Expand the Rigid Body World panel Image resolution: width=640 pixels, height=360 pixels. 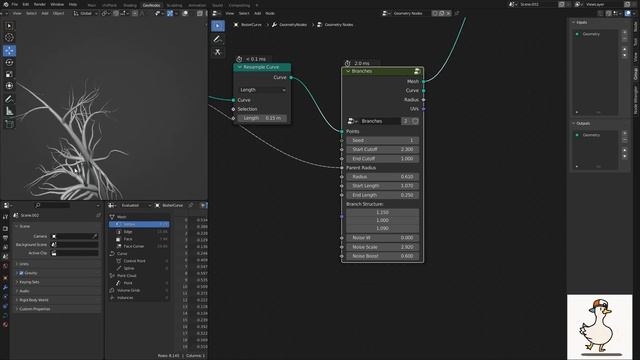[x=58, y=300]
